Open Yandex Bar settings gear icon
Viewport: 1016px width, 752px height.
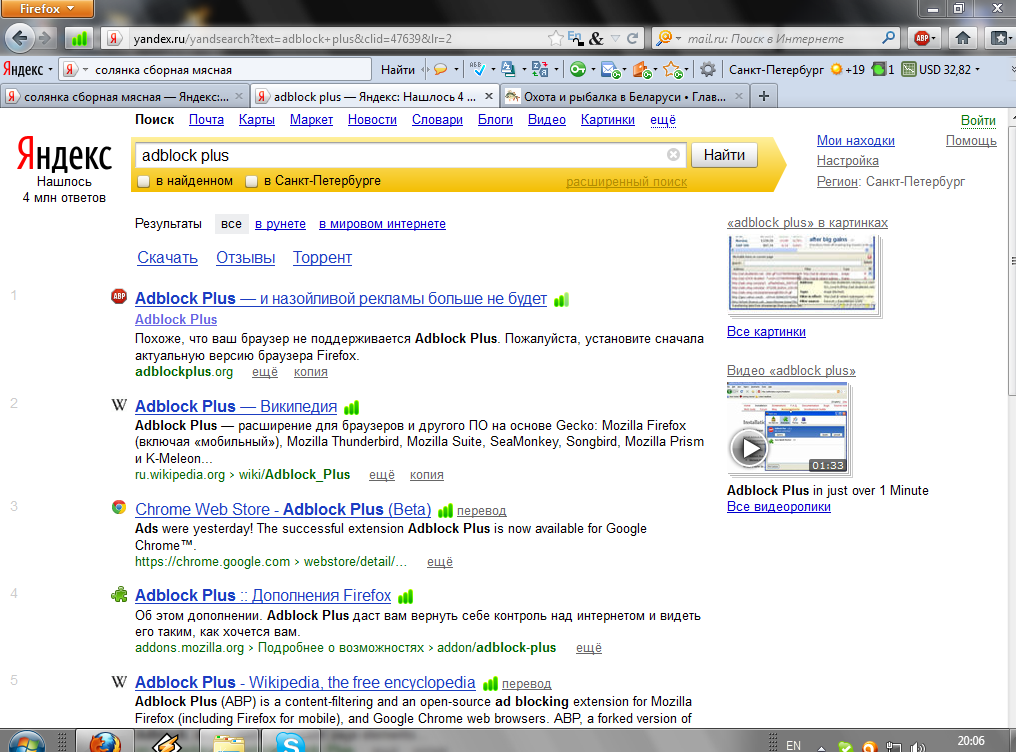pyautogui.click(x=708, y=70)
